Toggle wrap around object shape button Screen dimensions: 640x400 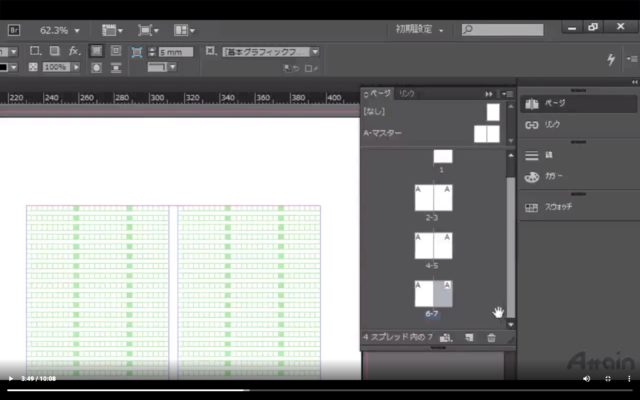(x=96, y=68)
